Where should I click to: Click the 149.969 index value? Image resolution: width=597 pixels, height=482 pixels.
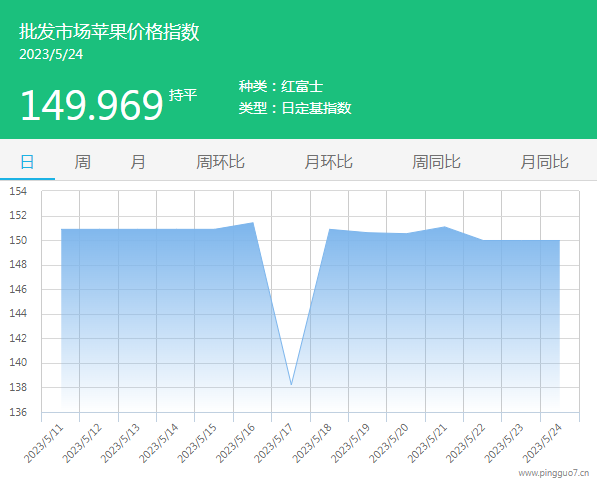point(92,105)
